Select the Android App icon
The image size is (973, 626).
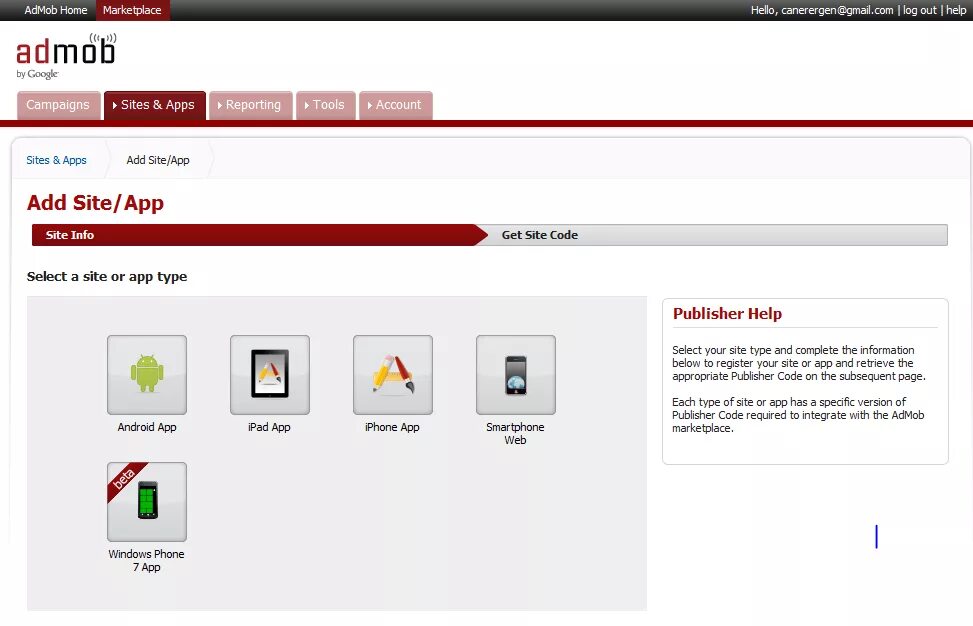coord(146,375)
